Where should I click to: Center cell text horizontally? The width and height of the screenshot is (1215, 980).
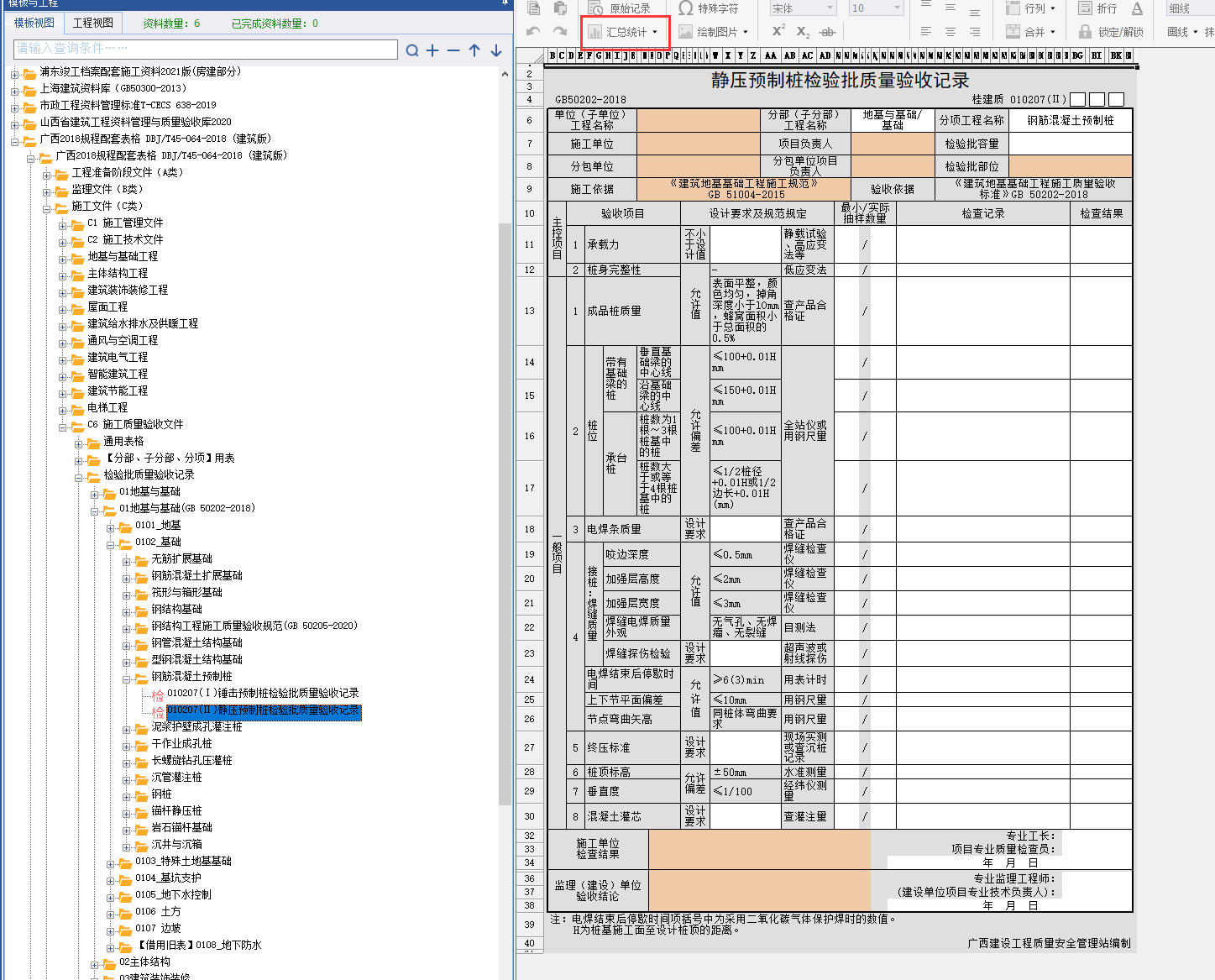[951, 32]
